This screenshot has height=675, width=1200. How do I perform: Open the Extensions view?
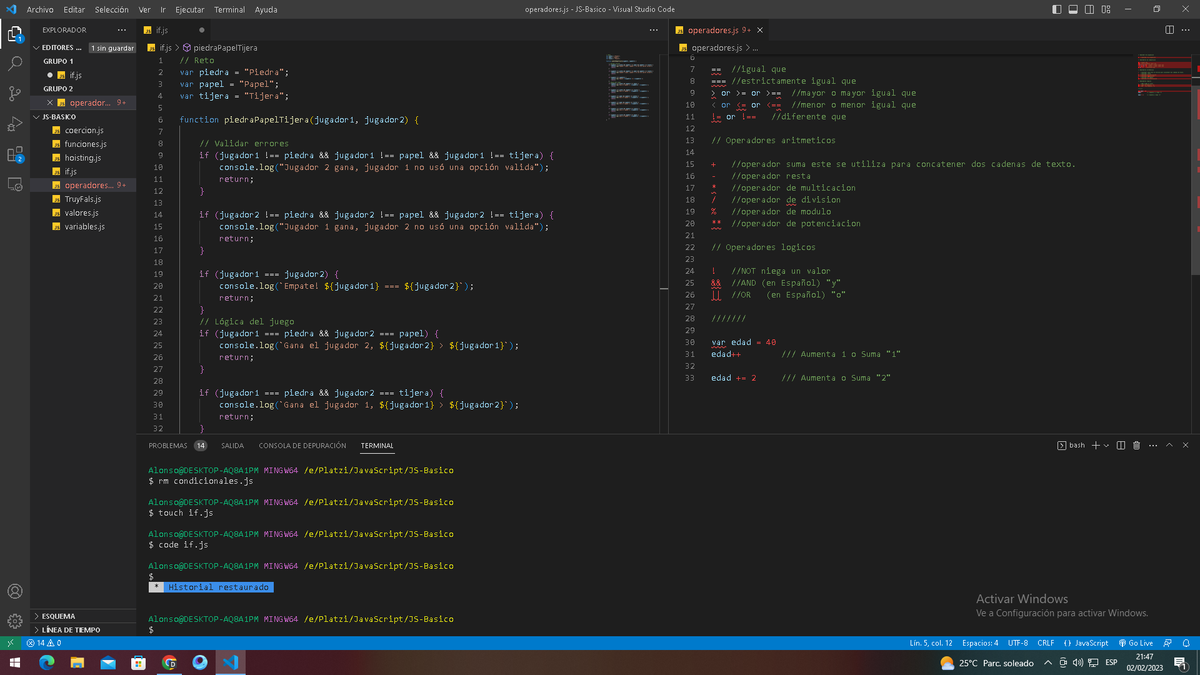pyautogui.click(x=15, y=154)
